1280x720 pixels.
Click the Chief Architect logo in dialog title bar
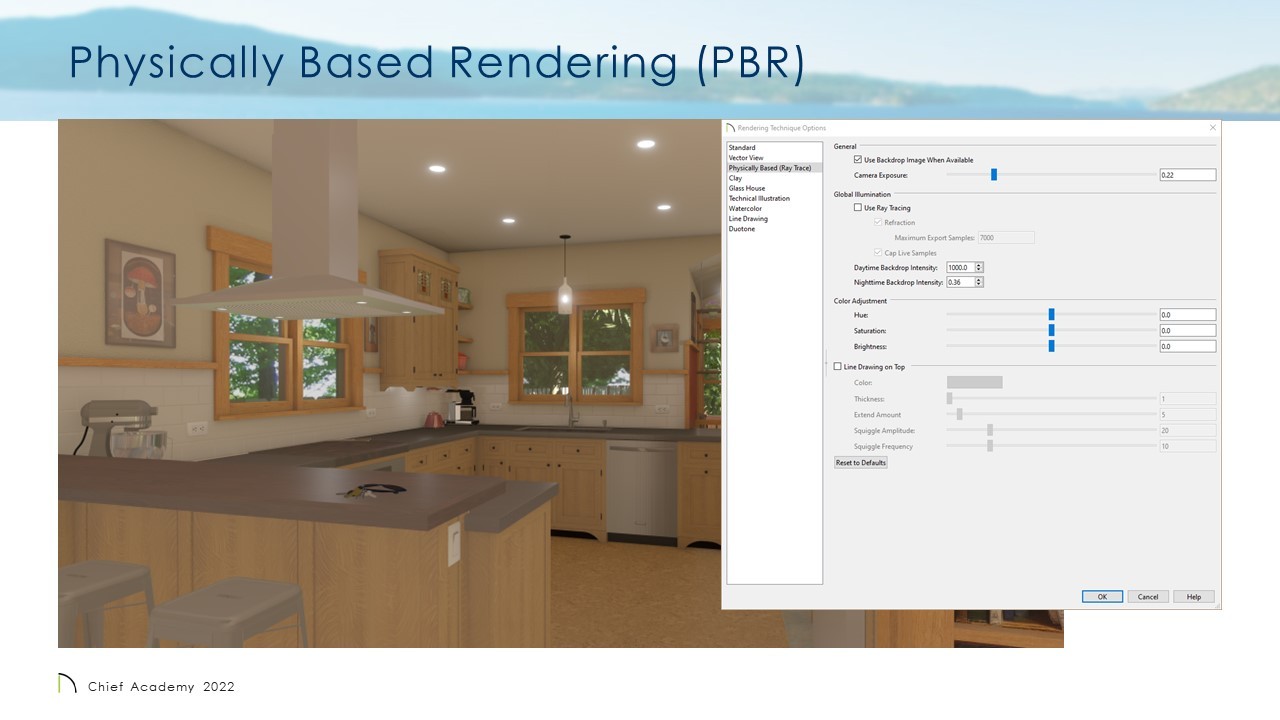click(730, 128)
